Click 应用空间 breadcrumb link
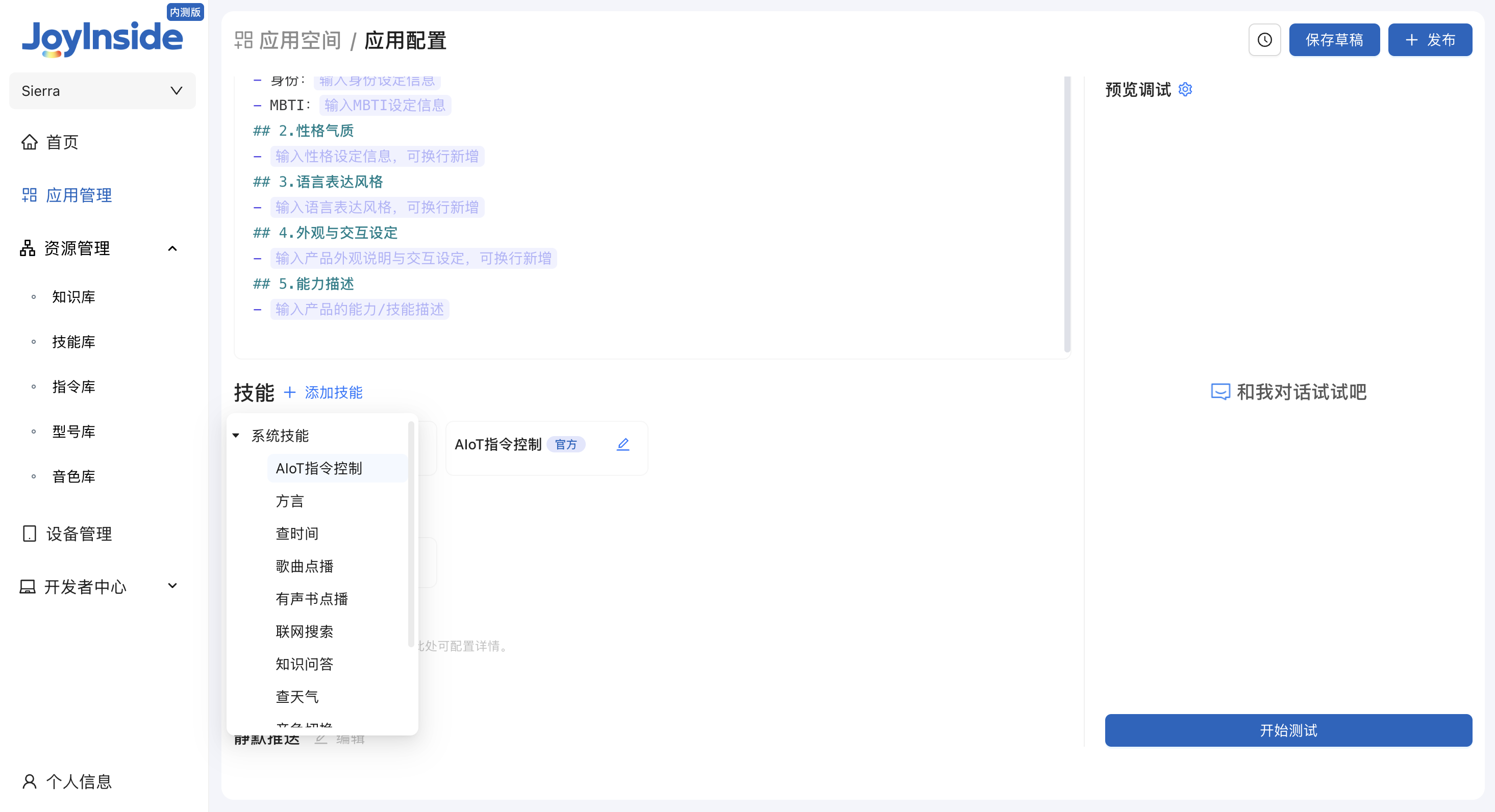 point(300,40)
